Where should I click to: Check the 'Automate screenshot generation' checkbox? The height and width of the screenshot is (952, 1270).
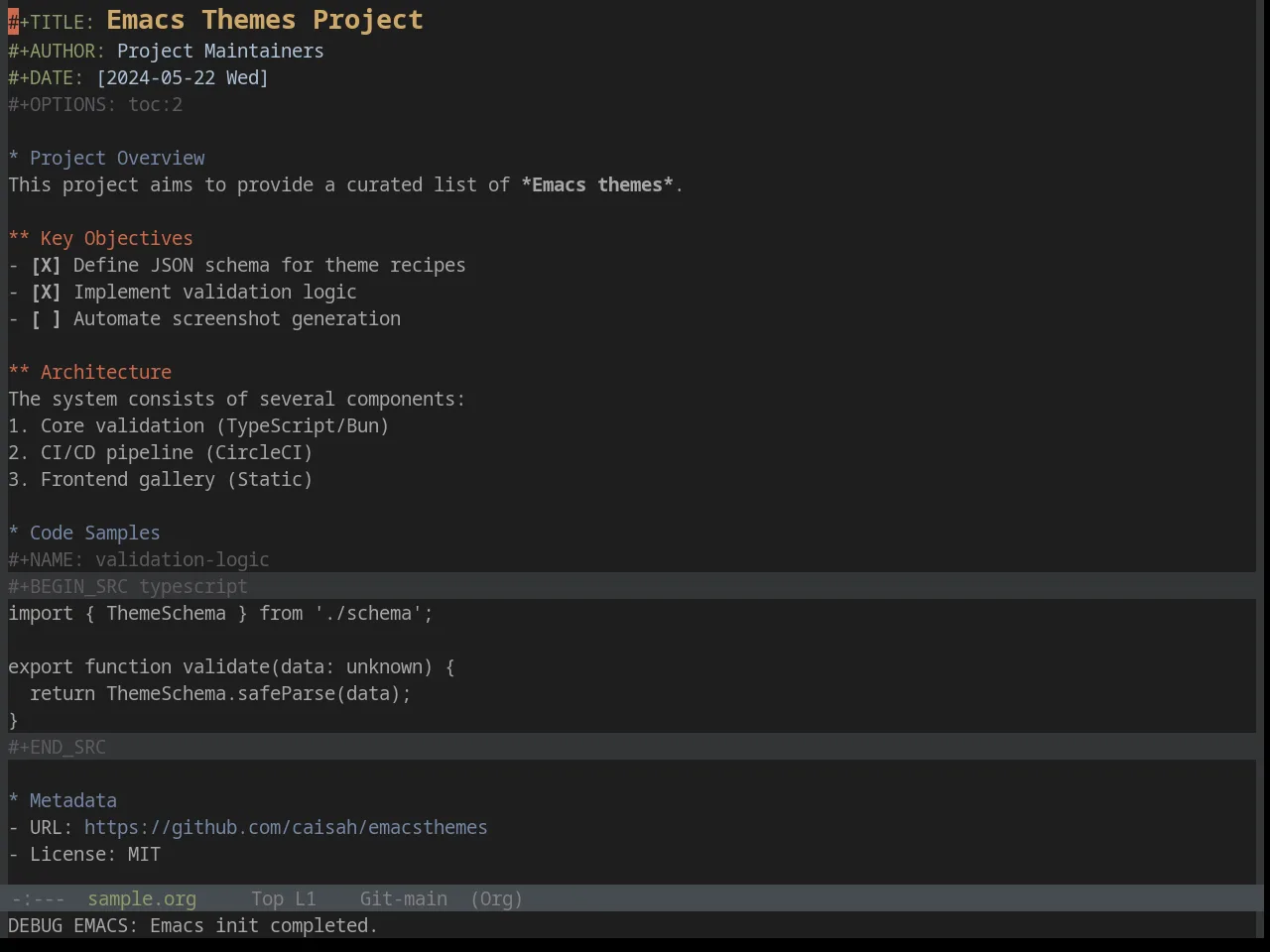click(x=46, y=319)
